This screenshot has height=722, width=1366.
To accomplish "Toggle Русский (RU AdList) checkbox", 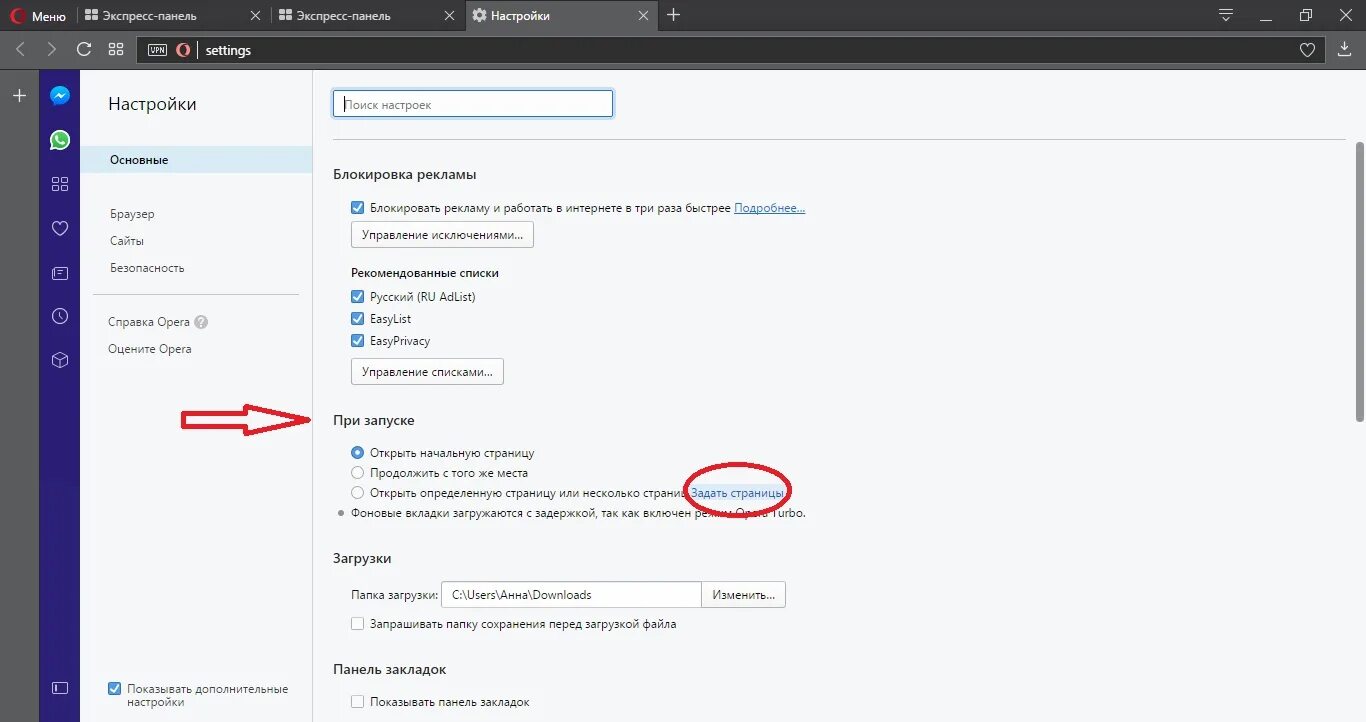I will [357, 297].
